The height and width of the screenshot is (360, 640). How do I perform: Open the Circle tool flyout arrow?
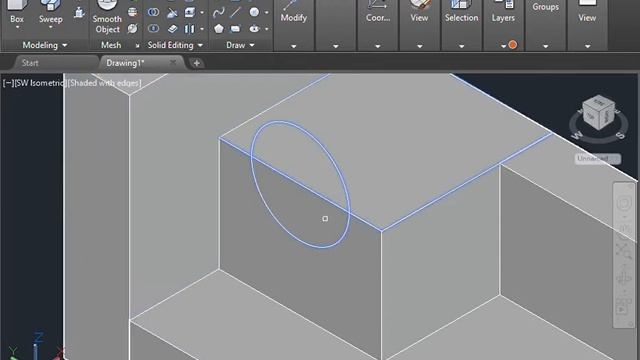pos(267,13)
